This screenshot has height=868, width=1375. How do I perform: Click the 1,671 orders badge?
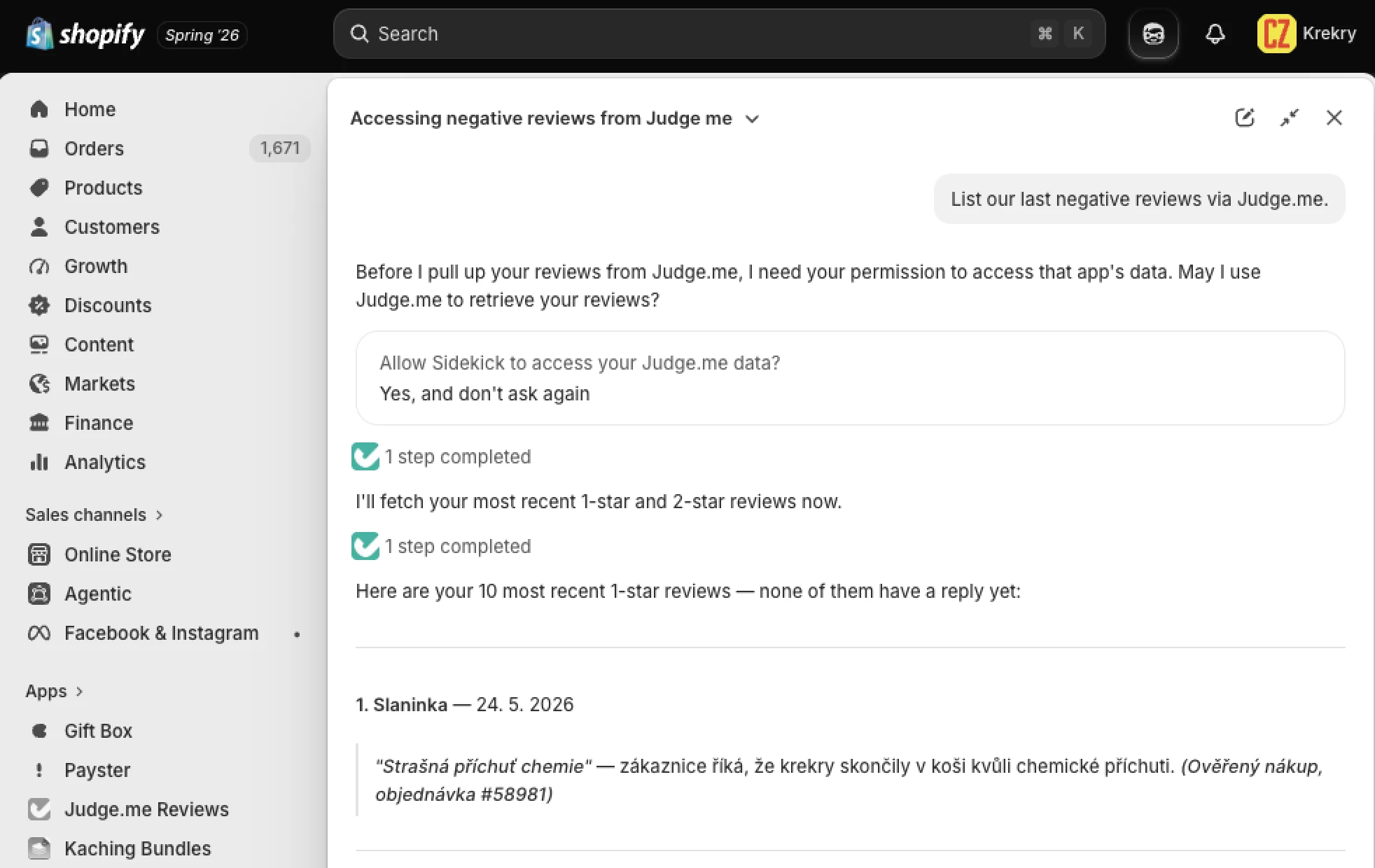click(x=280, y=148)
